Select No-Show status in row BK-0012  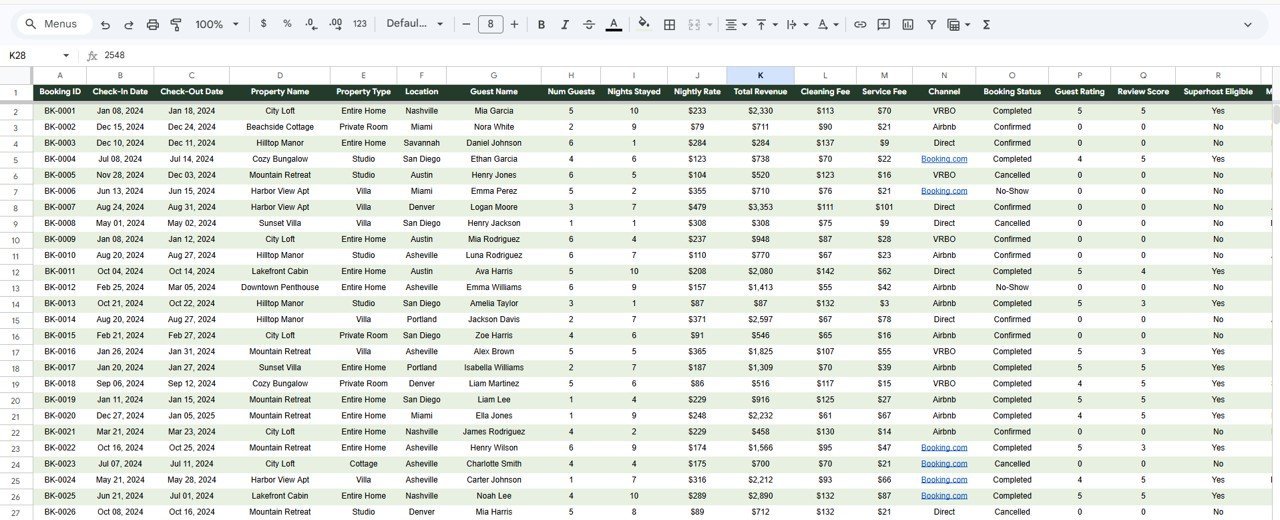1012,287
